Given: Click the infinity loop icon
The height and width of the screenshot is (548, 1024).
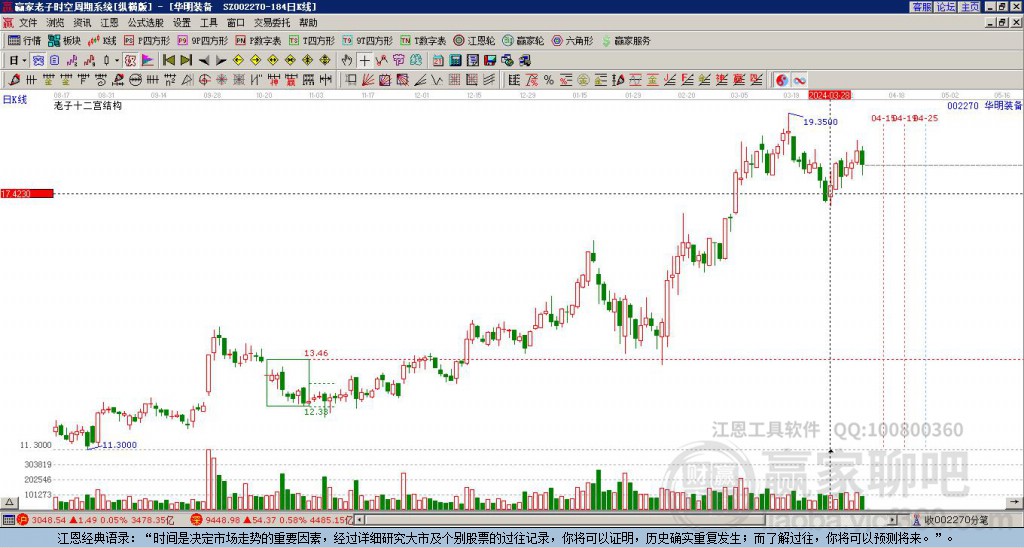Looking at the screenshot, I should [799, 80].
